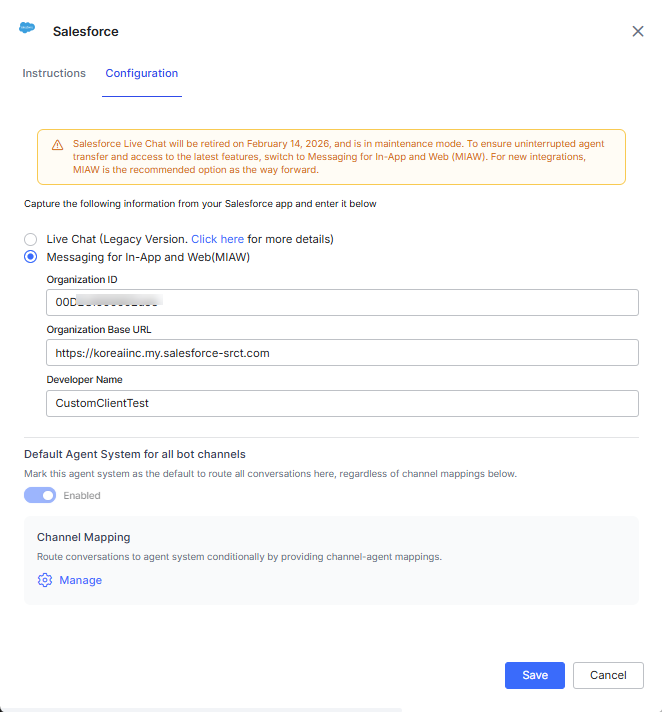
Task: Select the Live Chat legacy radio button
Action: (x=31, y=239)
